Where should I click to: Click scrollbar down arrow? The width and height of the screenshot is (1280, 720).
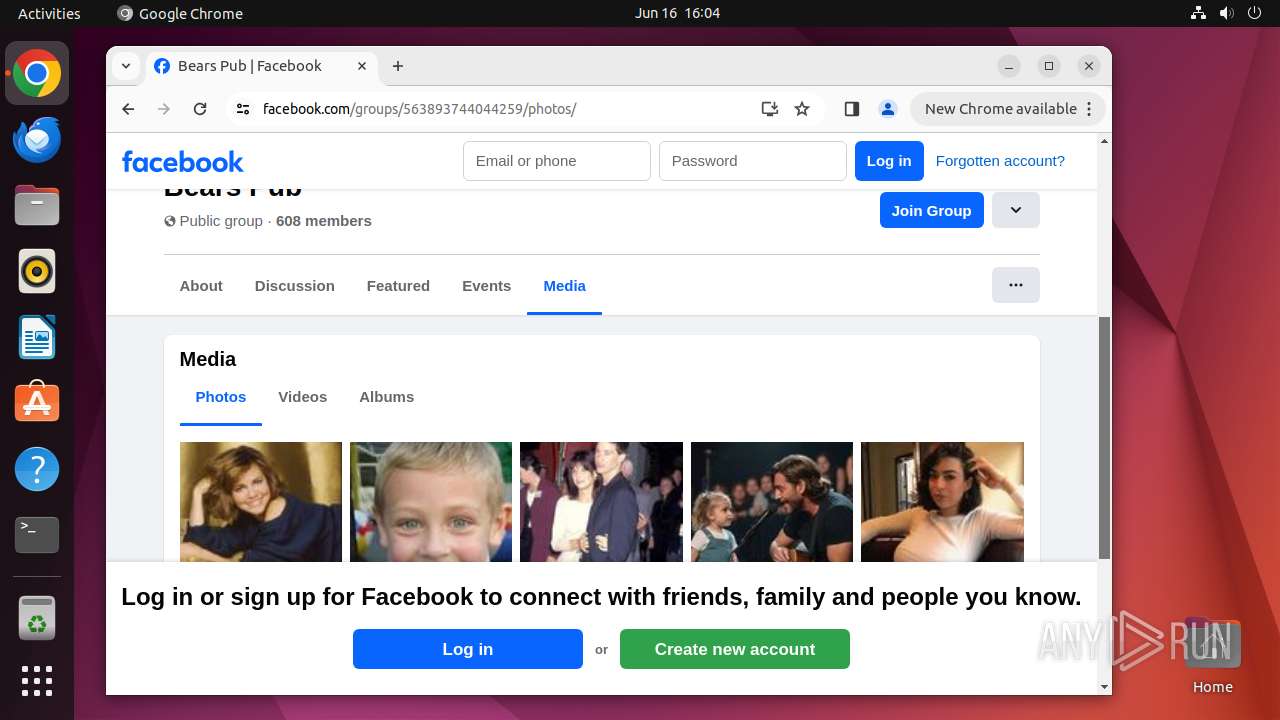pos(1105,687)
